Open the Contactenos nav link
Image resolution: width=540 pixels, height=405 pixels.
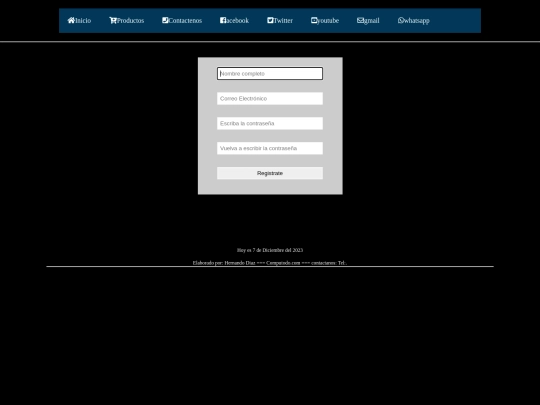click(x=185, y=21)
